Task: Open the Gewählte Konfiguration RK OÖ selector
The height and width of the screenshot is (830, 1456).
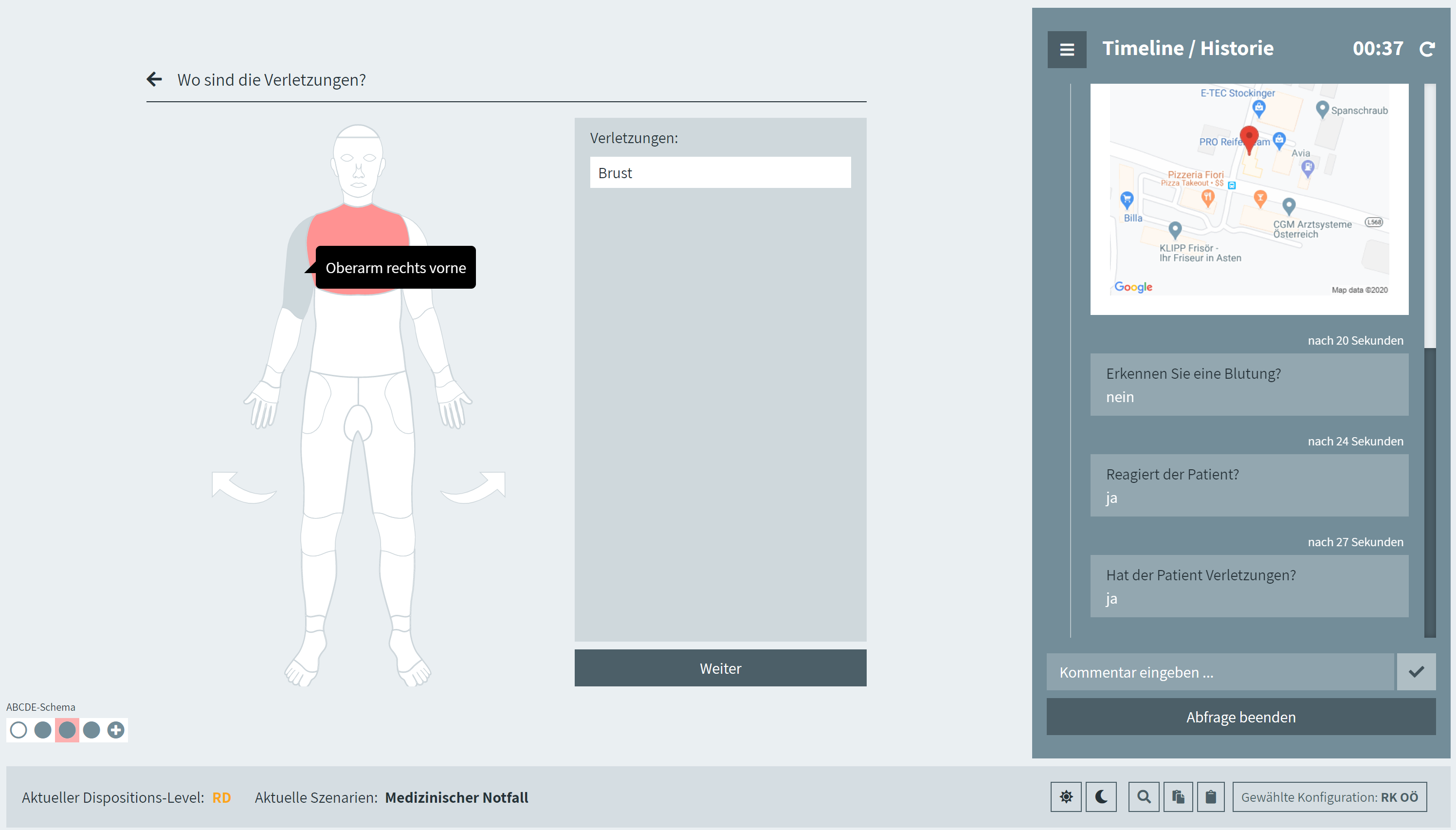Action: [x=1329, y=796]
